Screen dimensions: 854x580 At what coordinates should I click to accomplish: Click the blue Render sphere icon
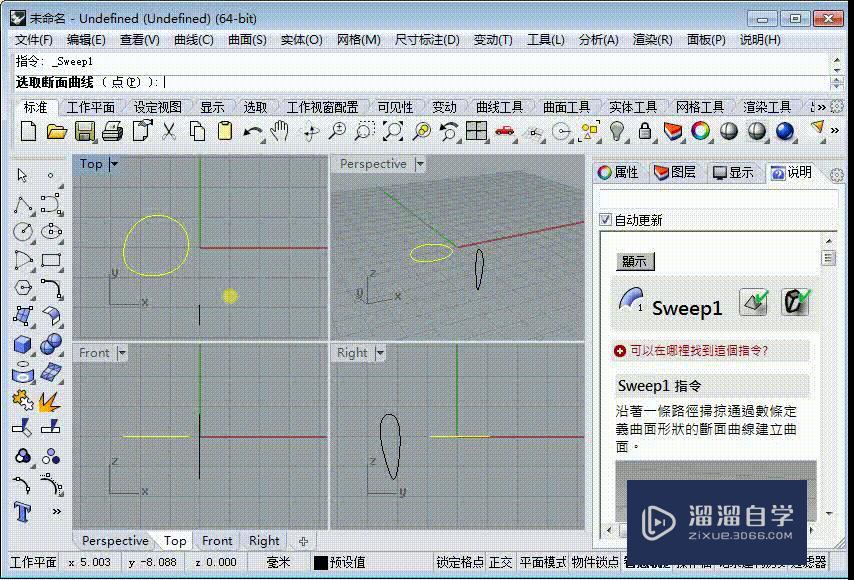tap(785, 131)
